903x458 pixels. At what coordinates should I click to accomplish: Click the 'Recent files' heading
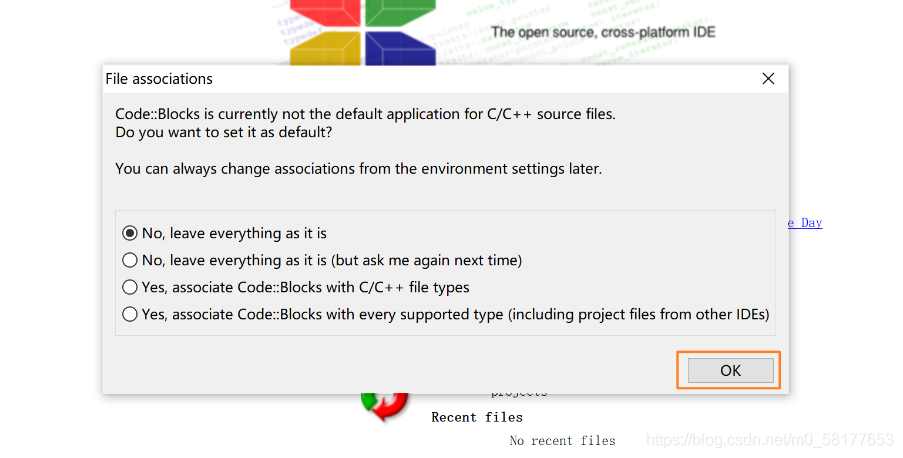click(477, 417)
